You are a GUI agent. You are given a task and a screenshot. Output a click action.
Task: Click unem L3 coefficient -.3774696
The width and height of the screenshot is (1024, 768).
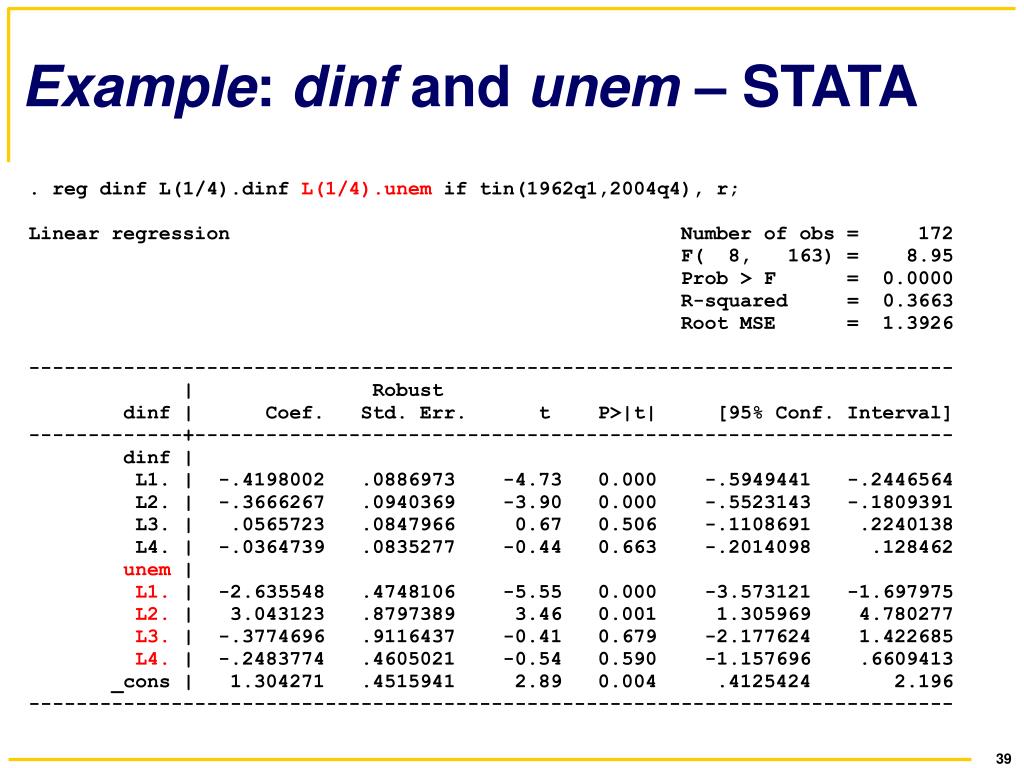(x=271, y=636)
